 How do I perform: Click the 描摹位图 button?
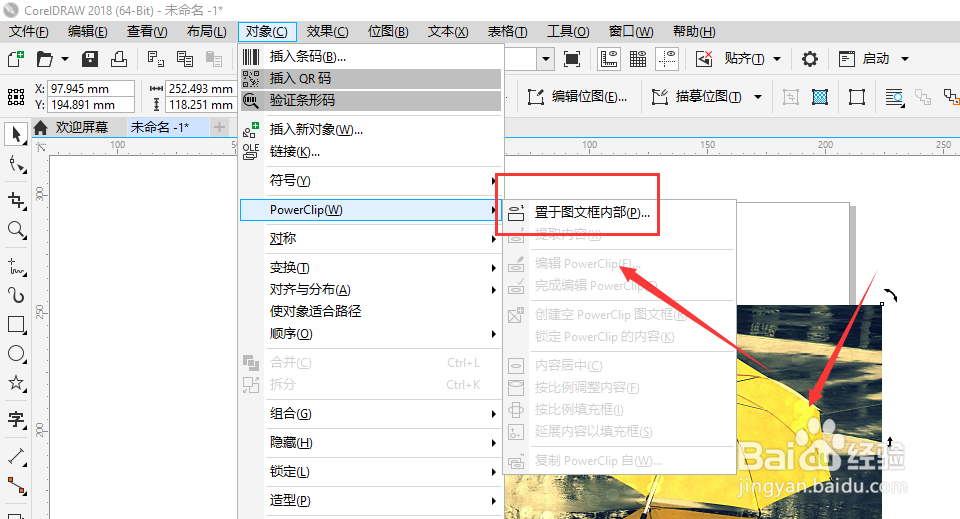(697, 97)
